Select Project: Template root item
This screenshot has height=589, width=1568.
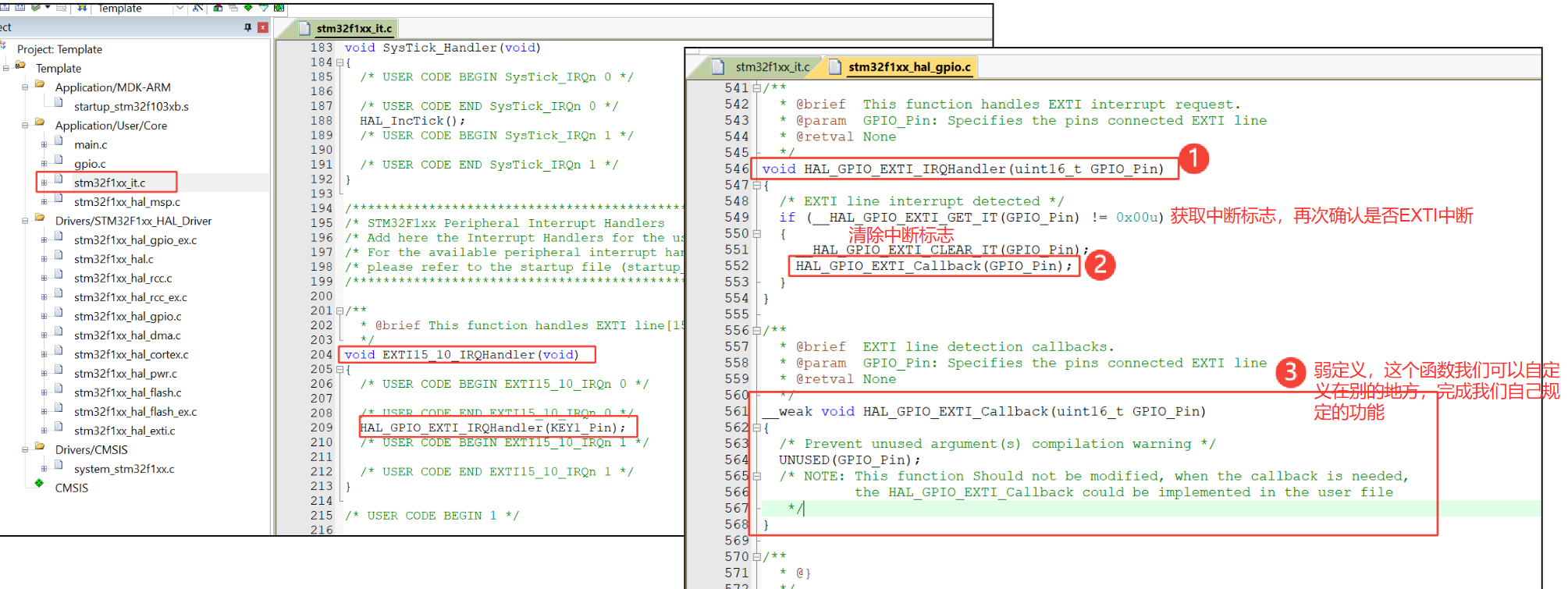59,49
